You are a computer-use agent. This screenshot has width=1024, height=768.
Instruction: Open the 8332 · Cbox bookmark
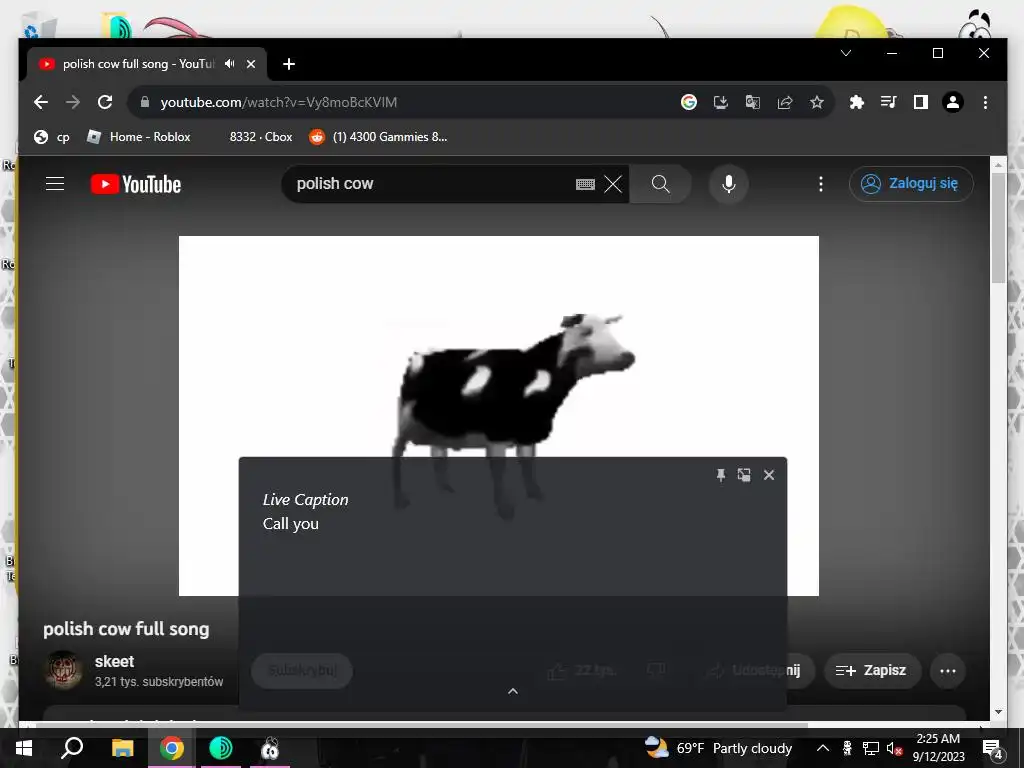261,136
